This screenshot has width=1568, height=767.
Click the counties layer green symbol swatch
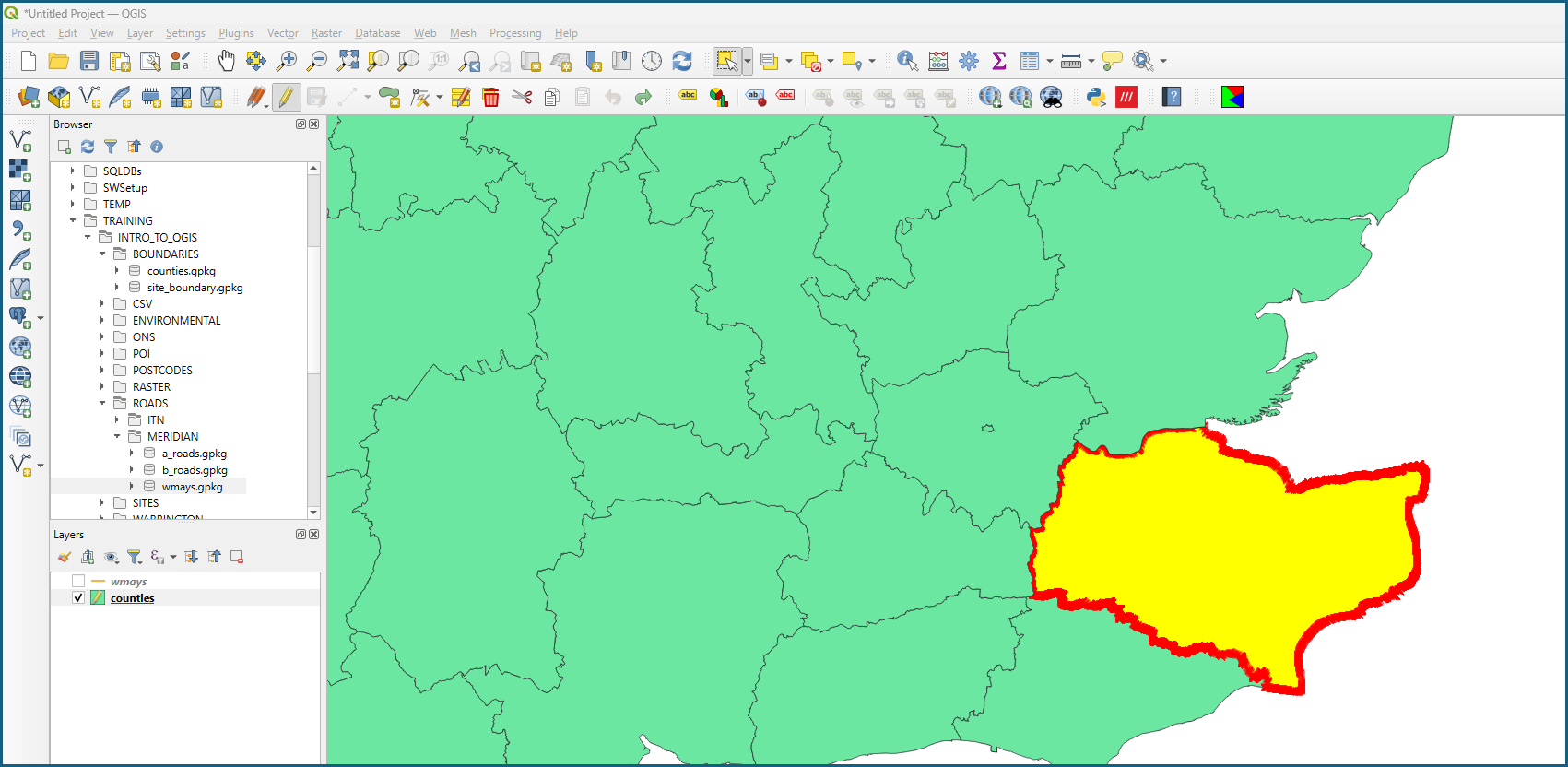click(x=98, y=598)
